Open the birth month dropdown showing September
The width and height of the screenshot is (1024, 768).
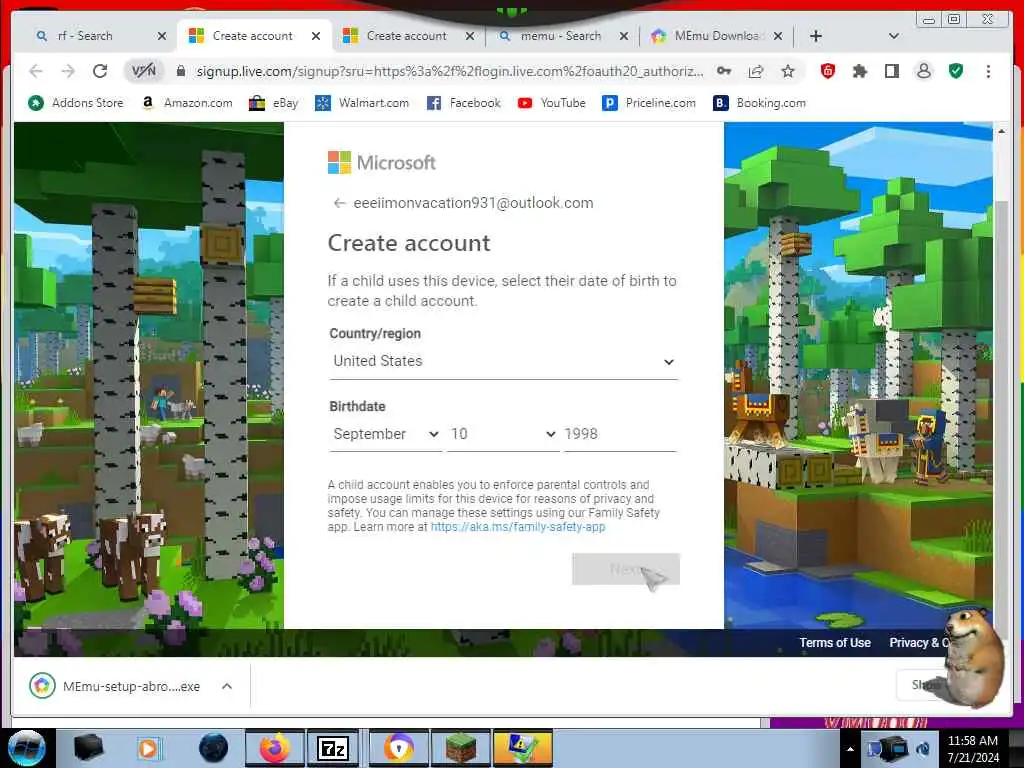pos(385,434)
